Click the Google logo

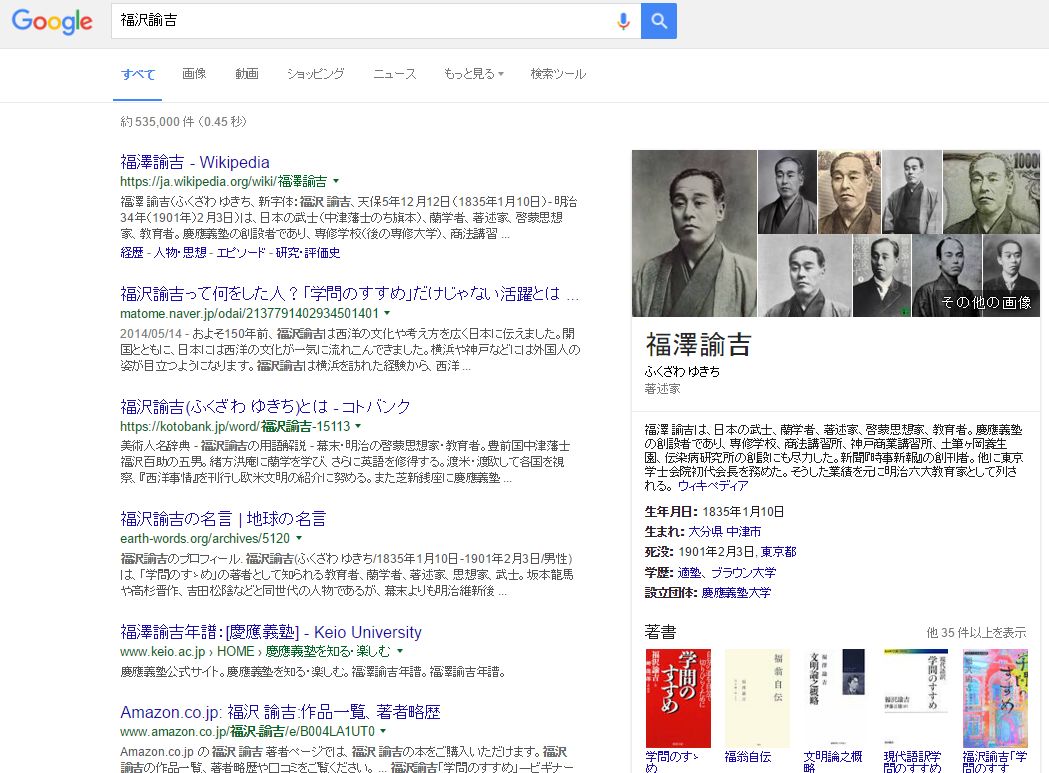point(52,21)
